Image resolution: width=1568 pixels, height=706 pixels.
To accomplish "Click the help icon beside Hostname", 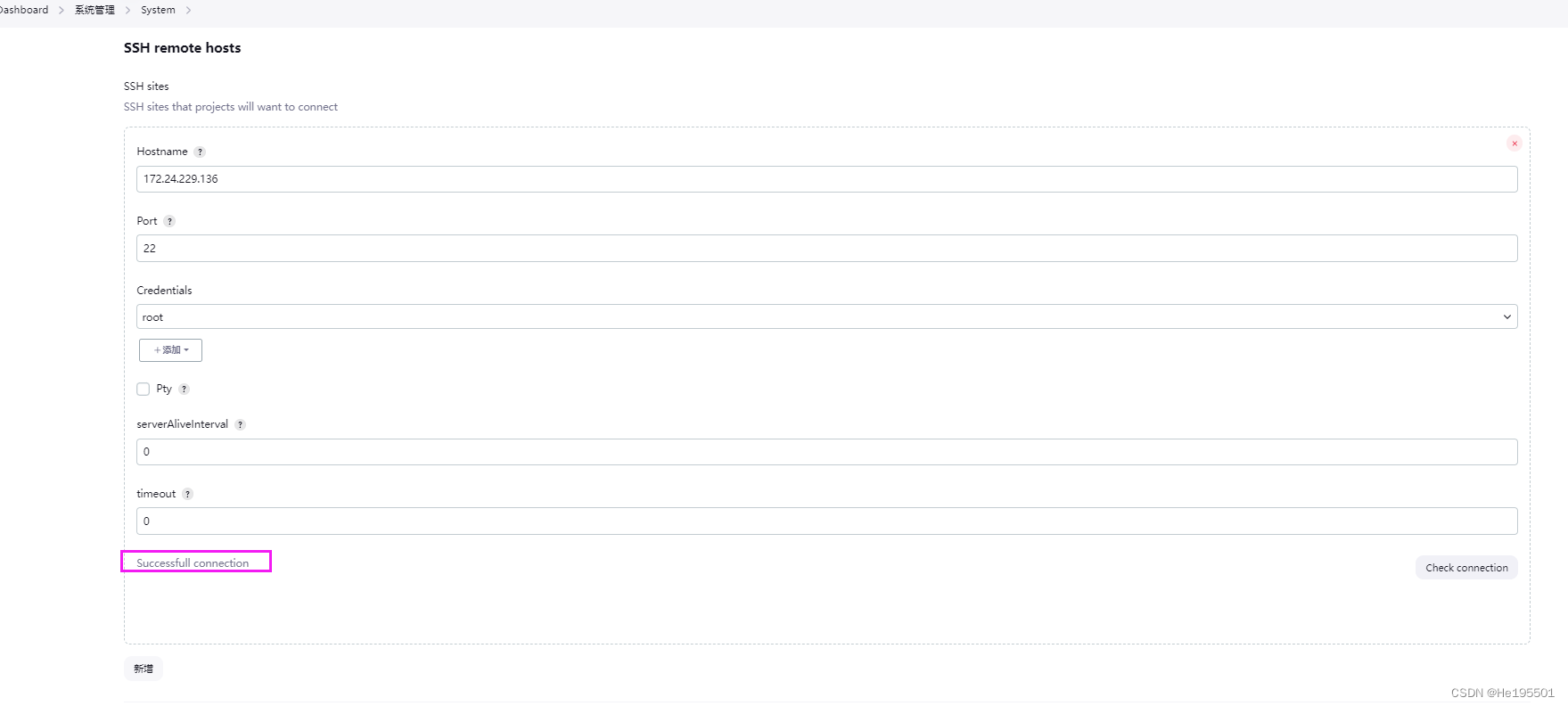I will point(200,152).
